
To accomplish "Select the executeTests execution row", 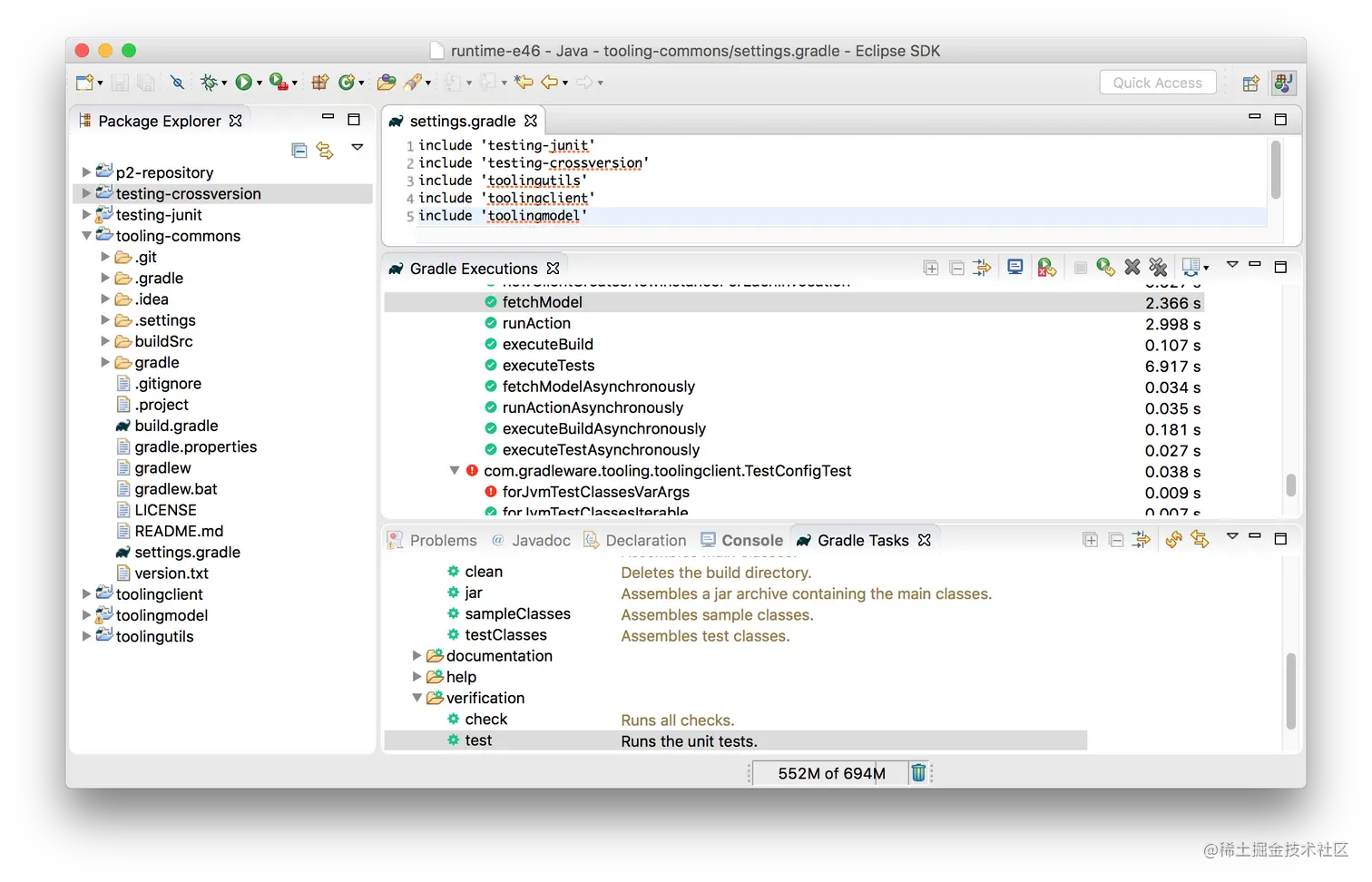I will tap(794, 365).
